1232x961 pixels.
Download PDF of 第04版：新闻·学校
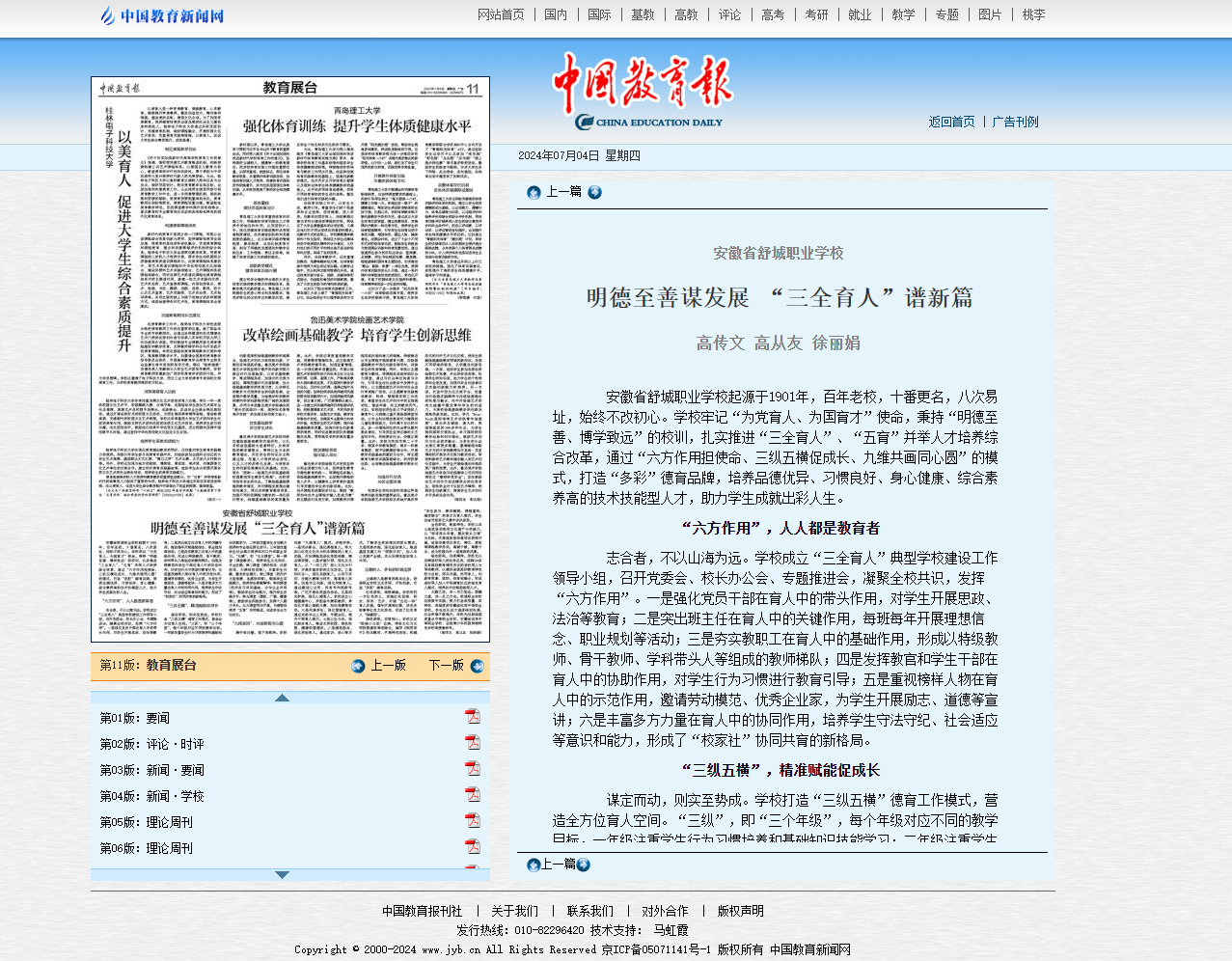[x=473, y=794]
